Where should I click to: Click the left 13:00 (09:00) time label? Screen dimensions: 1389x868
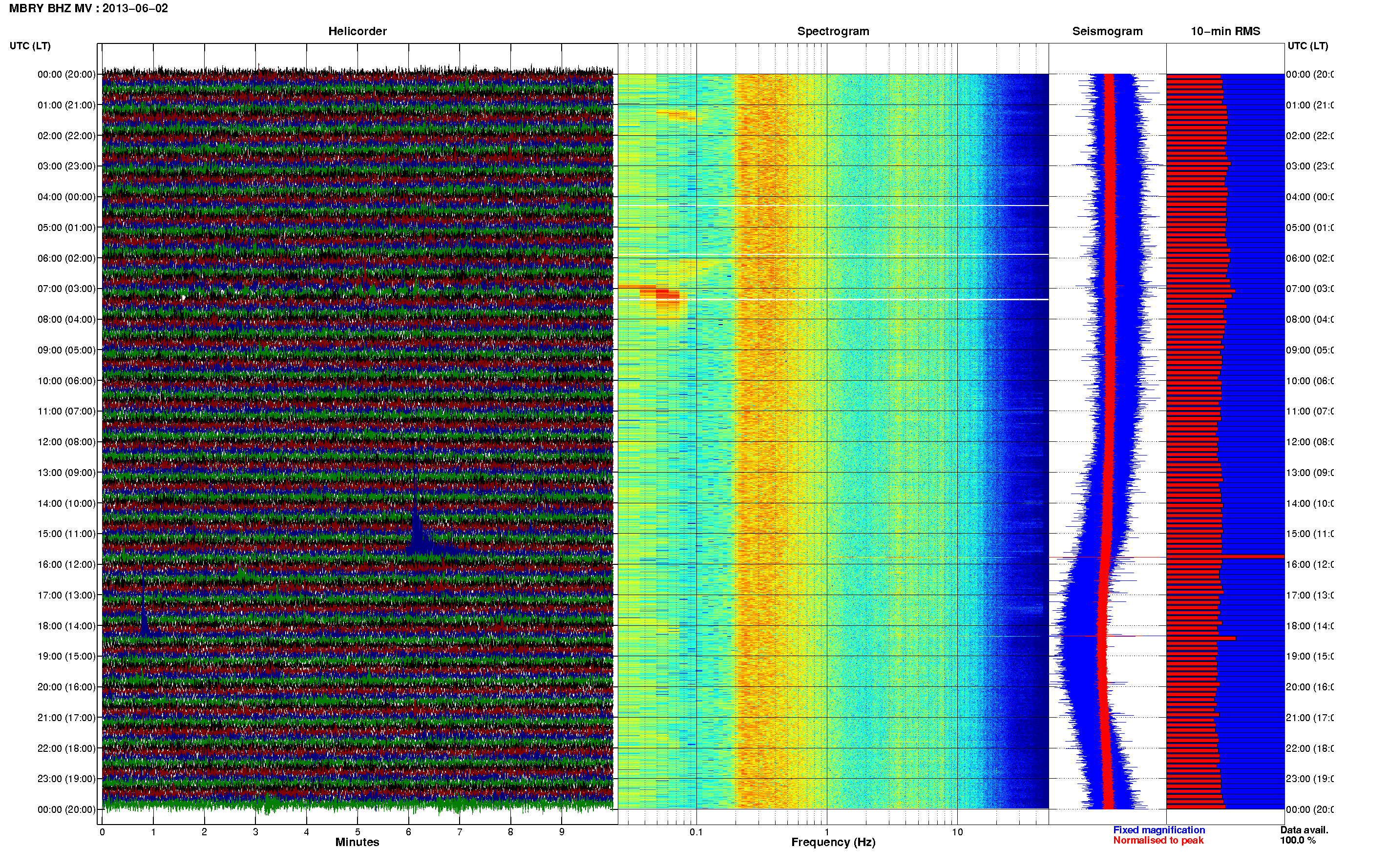pos(66,473)
